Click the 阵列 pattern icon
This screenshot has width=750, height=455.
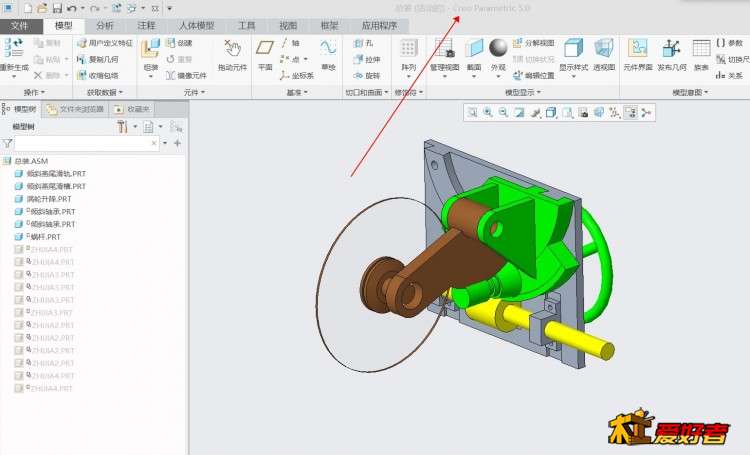pyautogui.click(x=409, y=48)
